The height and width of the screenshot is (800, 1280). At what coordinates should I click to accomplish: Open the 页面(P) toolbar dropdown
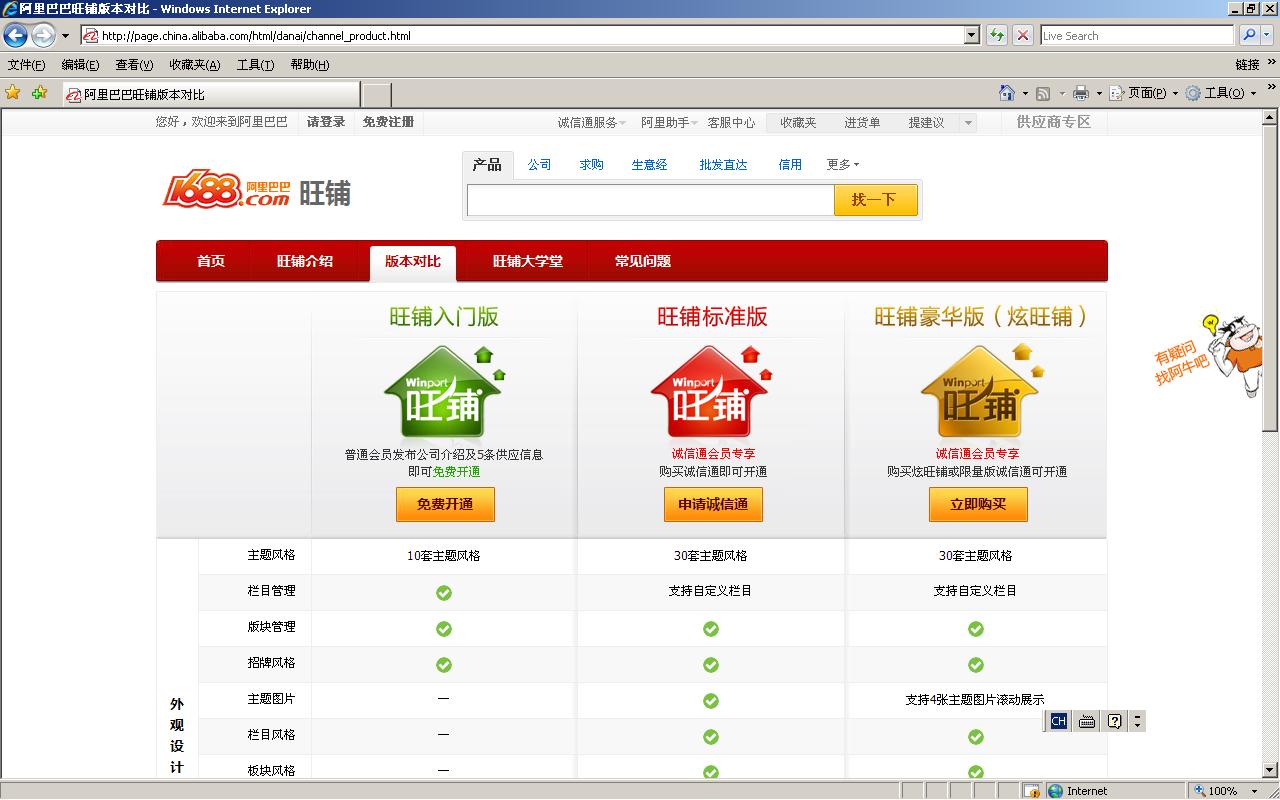(1143, 93)
